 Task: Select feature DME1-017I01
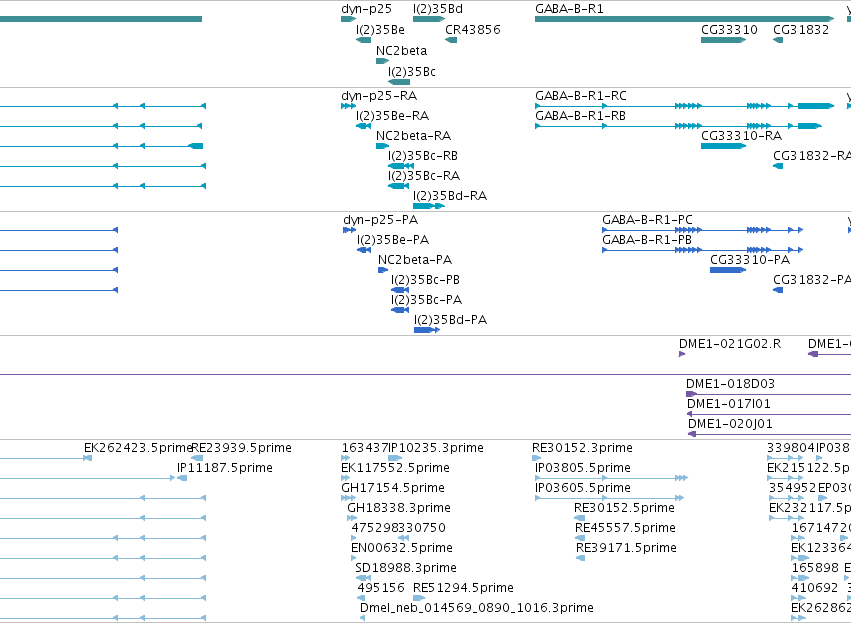click(729, 404)
